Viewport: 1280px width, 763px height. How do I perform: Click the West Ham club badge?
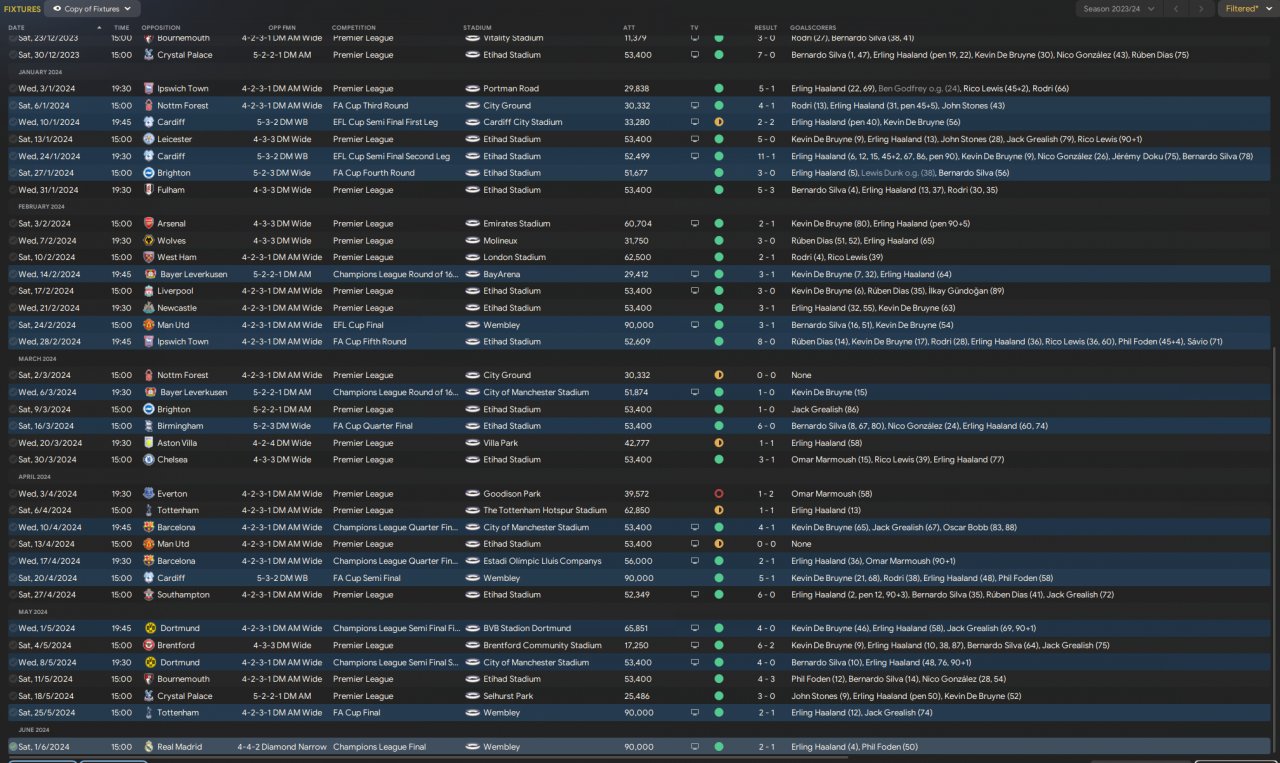149,258
